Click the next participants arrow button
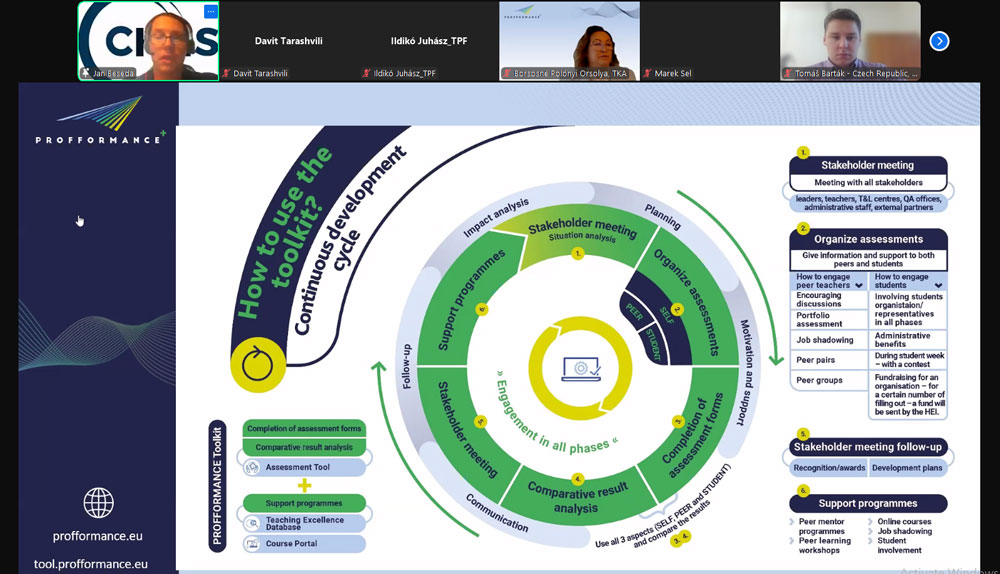Screen dimensions: 1000x574 pos(938,41)
